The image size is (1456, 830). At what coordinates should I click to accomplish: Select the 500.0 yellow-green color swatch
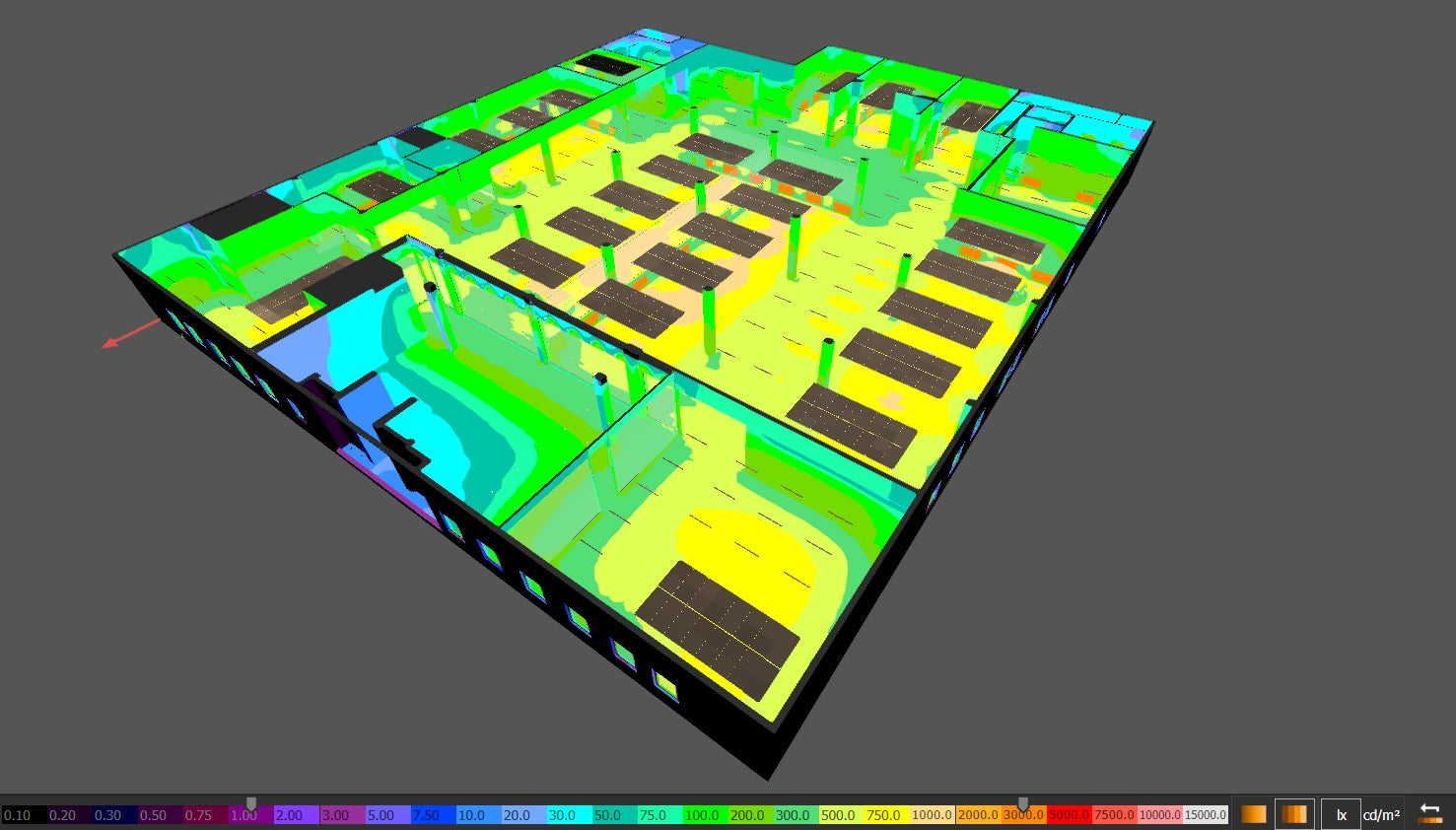tap(841, 816)
